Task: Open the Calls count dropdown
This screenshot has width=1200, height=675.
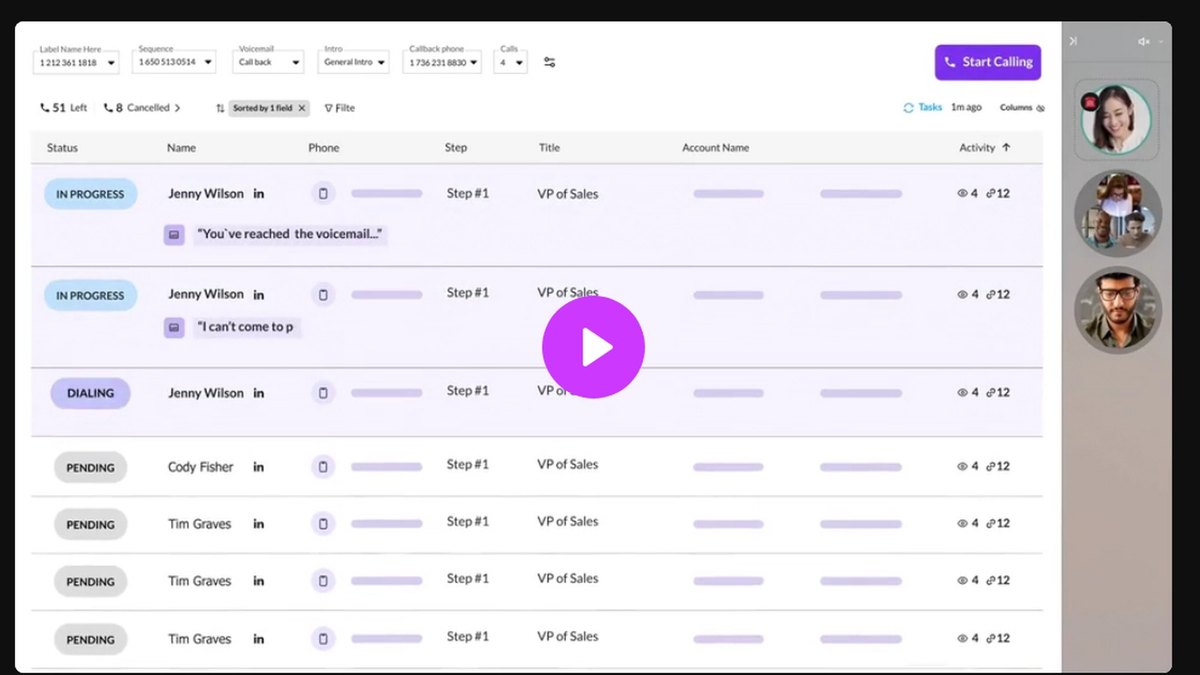Action: (x=512, y=62)
